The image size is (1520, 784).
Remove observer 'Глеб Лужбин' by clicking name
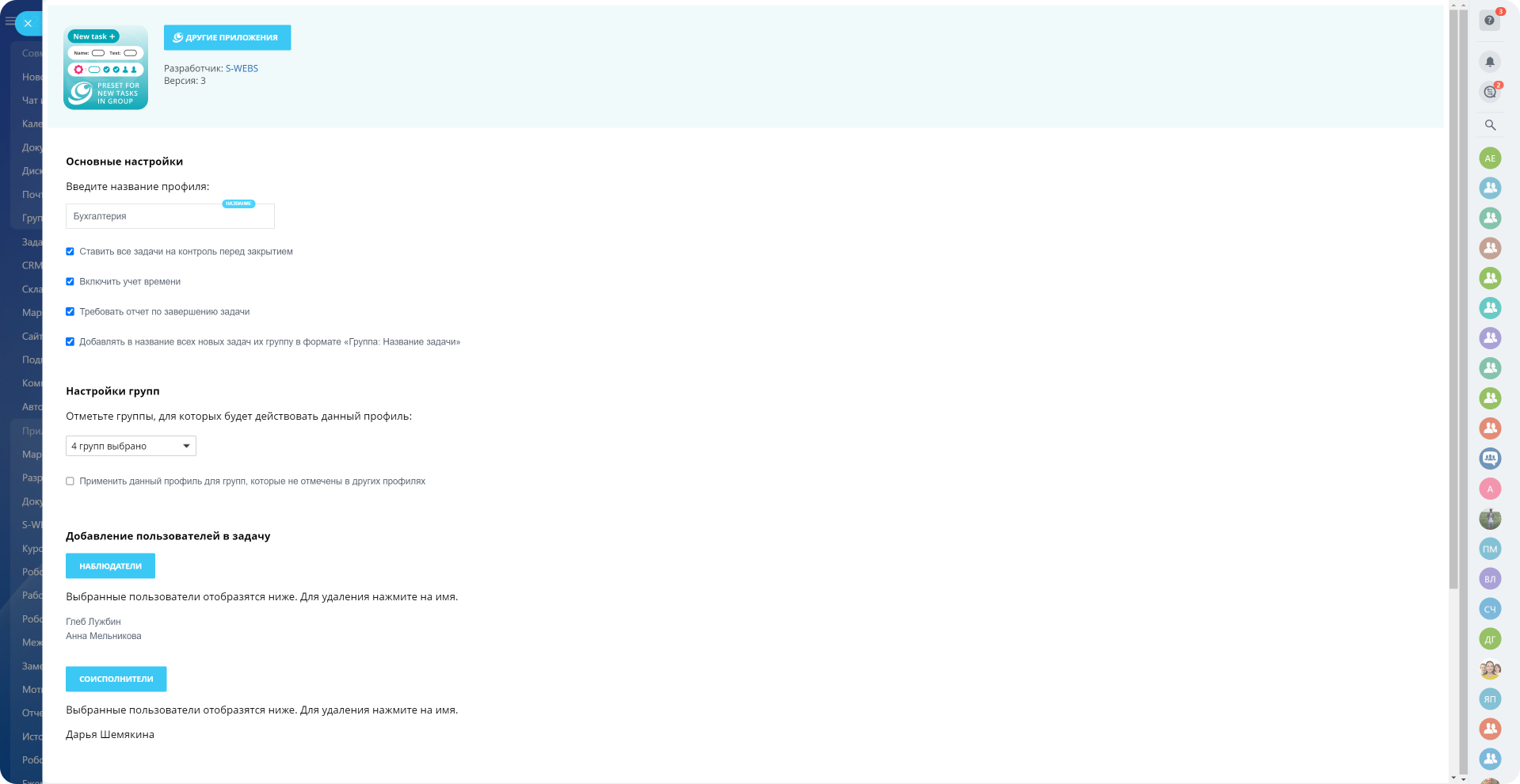pyautogui.click(x=93, y=622)
